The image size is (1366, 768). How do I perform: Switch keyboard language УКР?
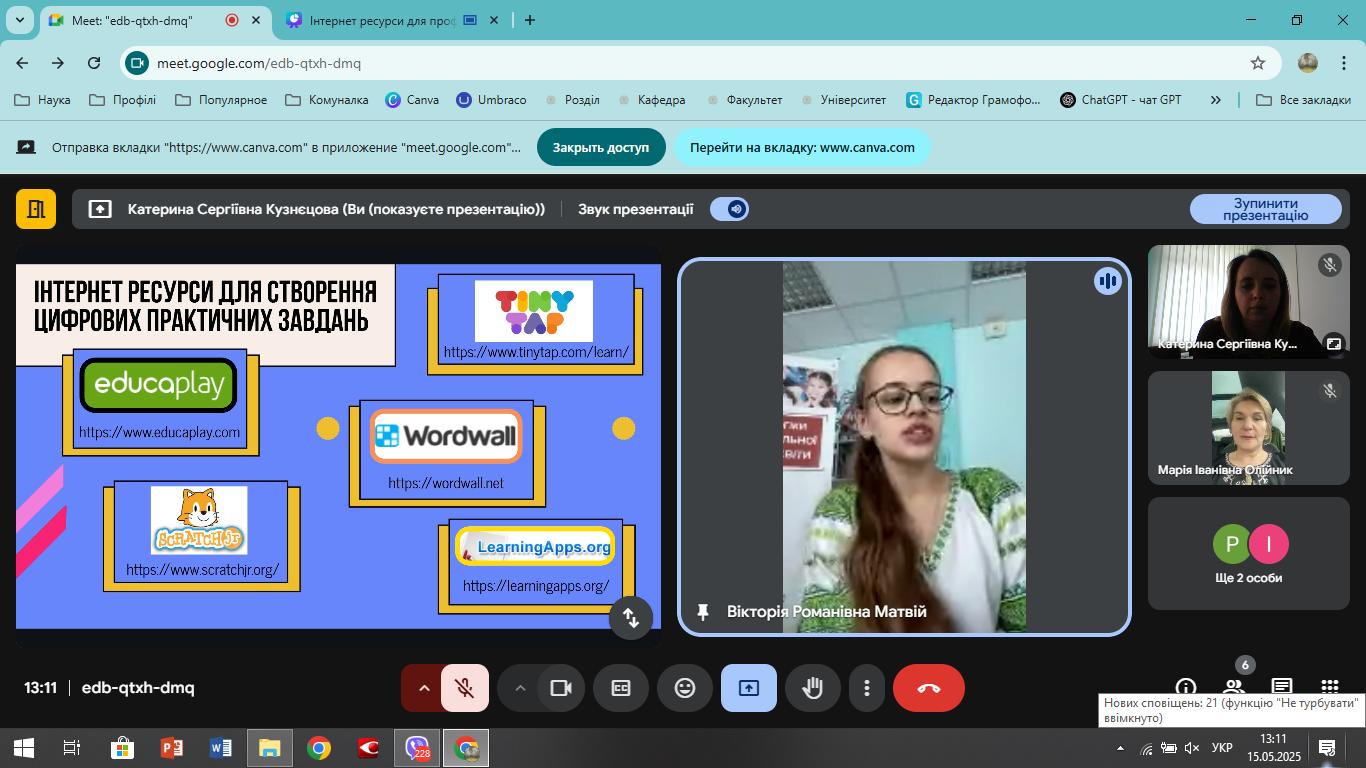pyautogui.click(x=1221, y=748)
